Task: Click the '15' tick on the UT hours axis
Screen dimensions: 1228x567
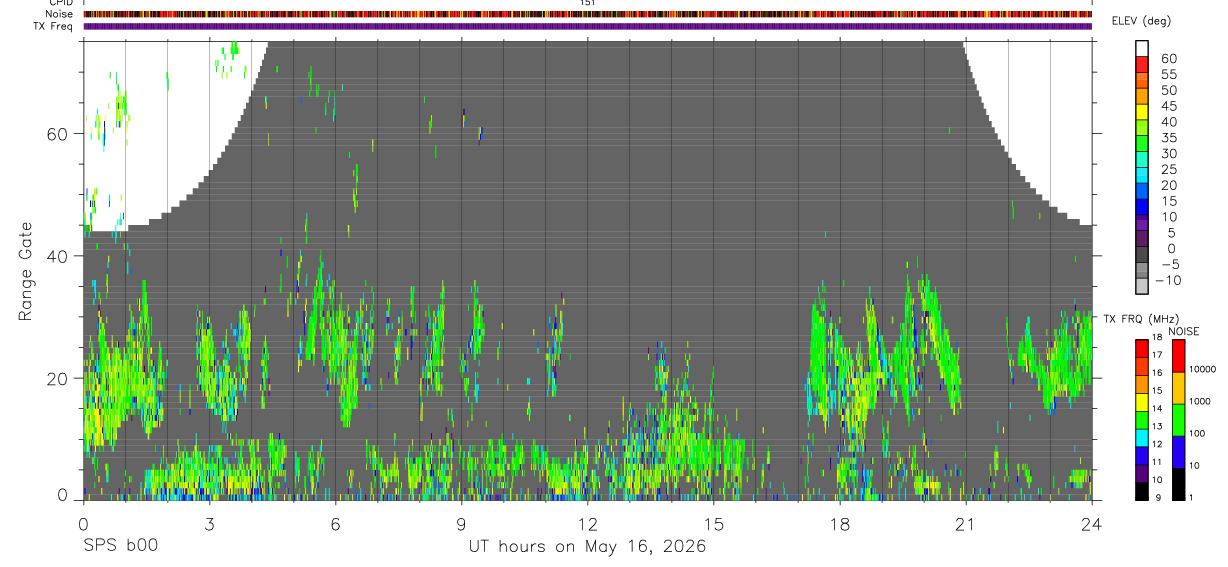Action: click(x=713, y=523)
